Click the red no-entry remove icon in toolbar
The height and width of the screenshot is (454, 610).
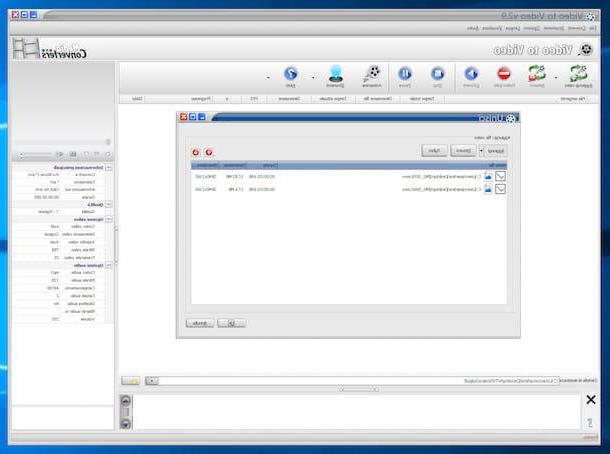tap(504, 73)
